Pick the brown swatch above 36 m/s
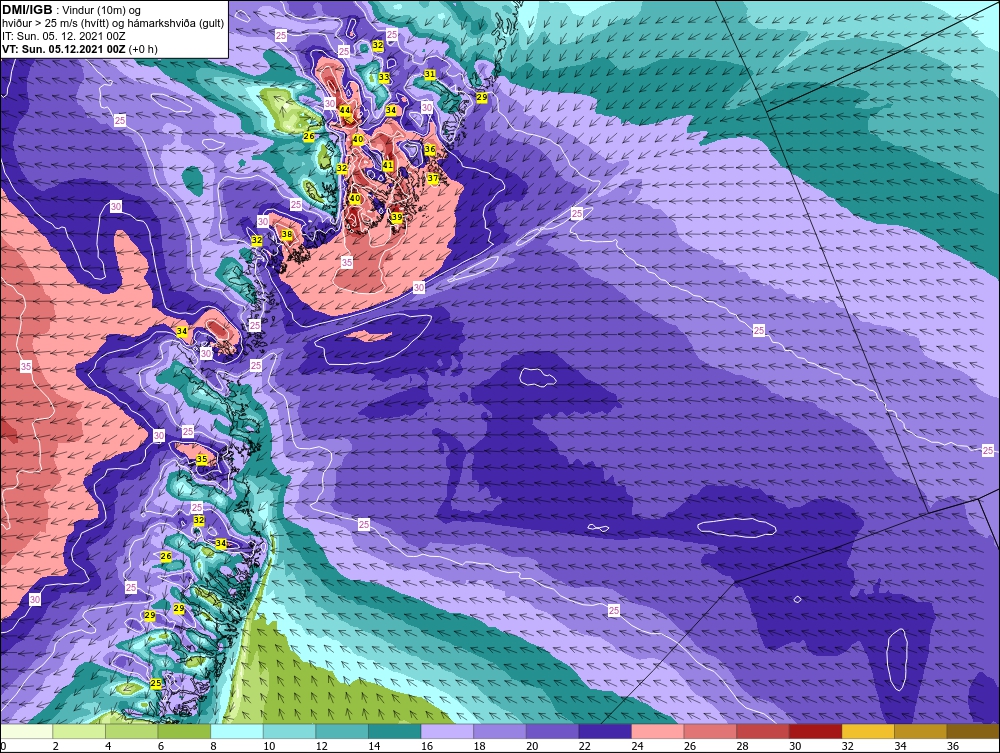Screen dimensions: 1000x753 (x=973, y=731)
